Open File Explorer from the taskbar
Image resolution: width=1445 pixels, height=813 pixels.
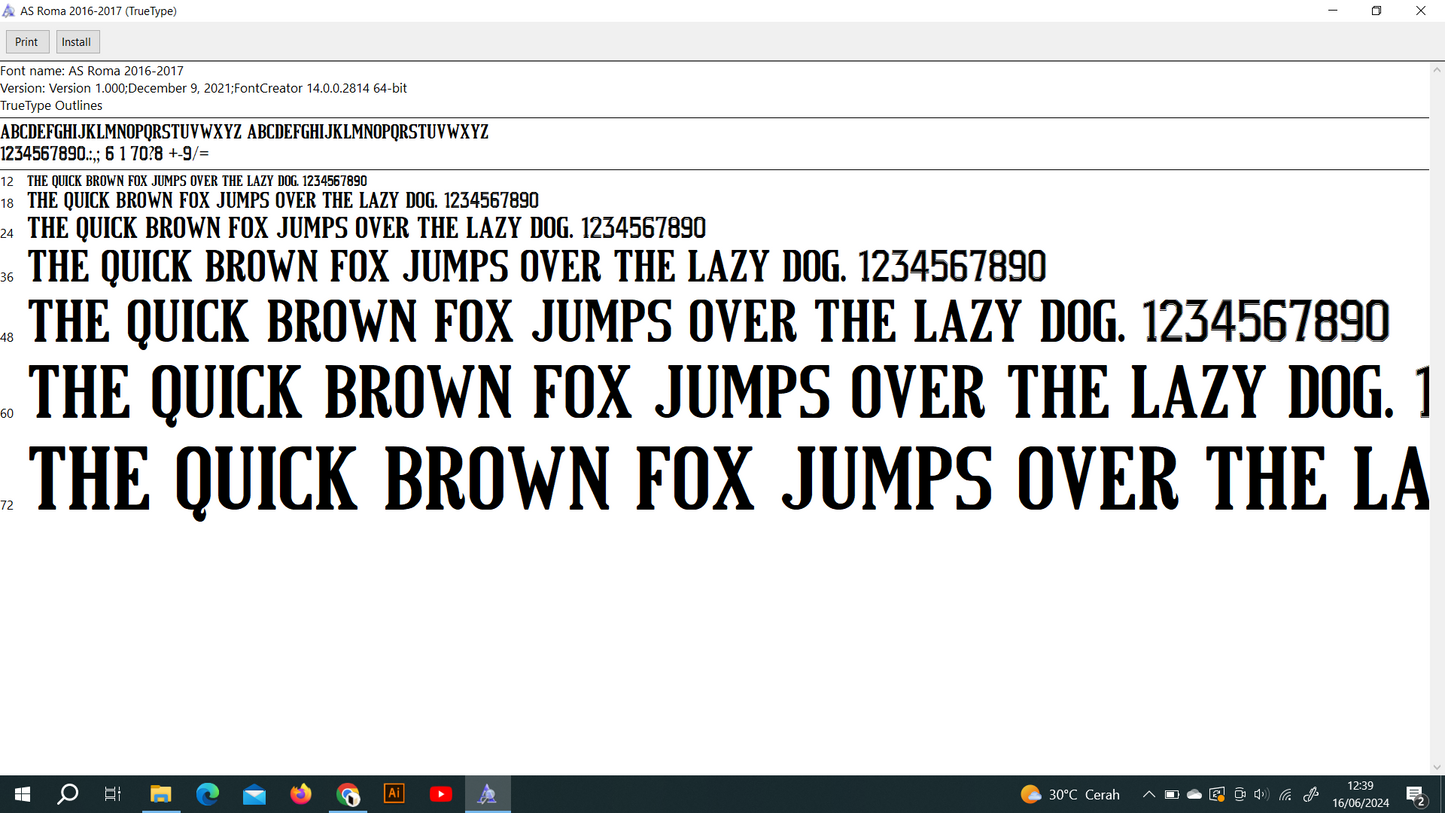[161, 794]
